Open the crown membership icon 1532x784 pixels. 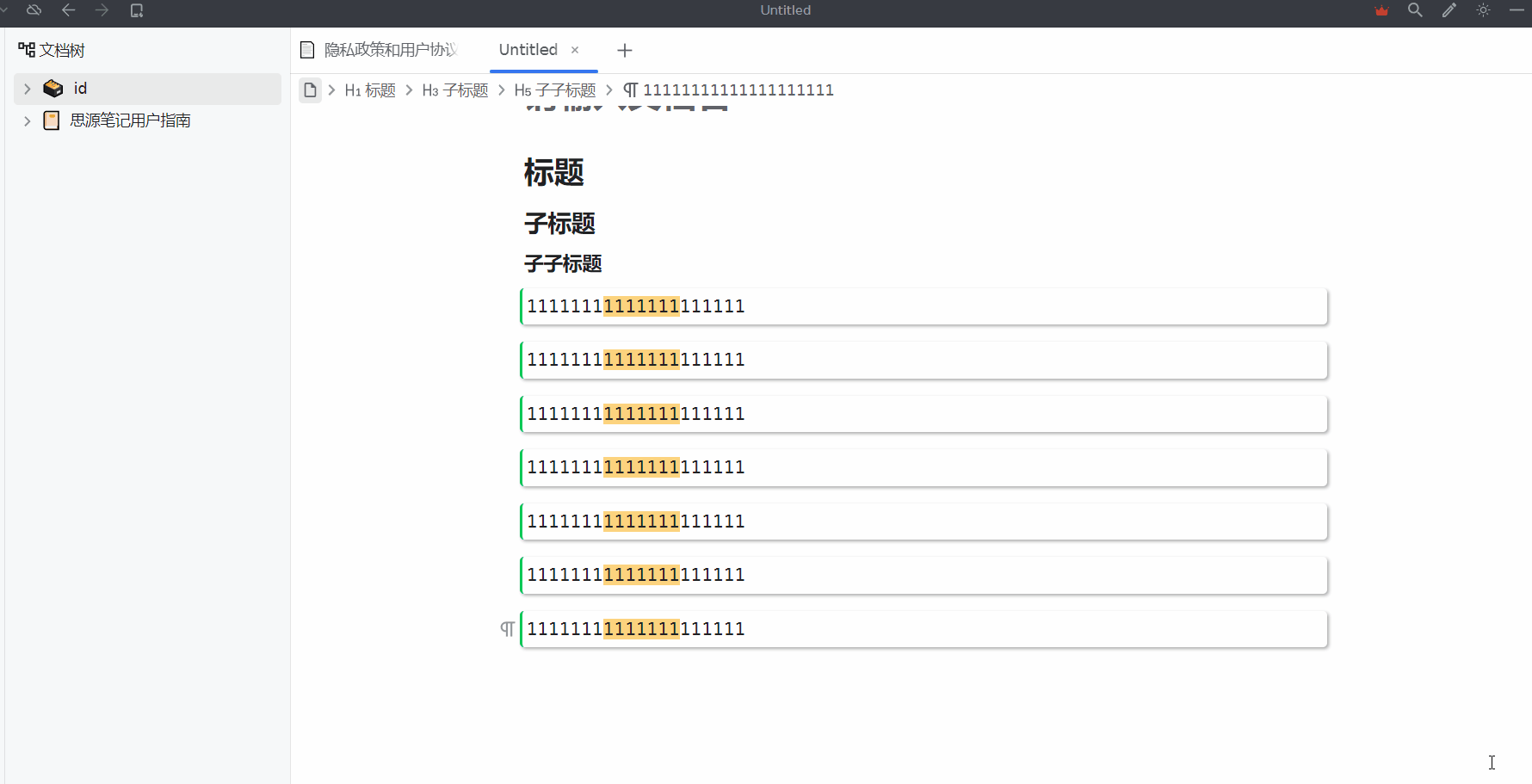pyautogui.click(x=1382, y=10)
